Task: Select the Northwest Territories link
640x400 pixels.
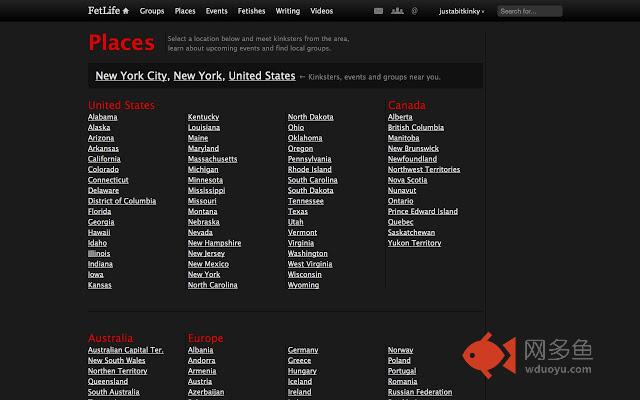Action: coord(424,169)
